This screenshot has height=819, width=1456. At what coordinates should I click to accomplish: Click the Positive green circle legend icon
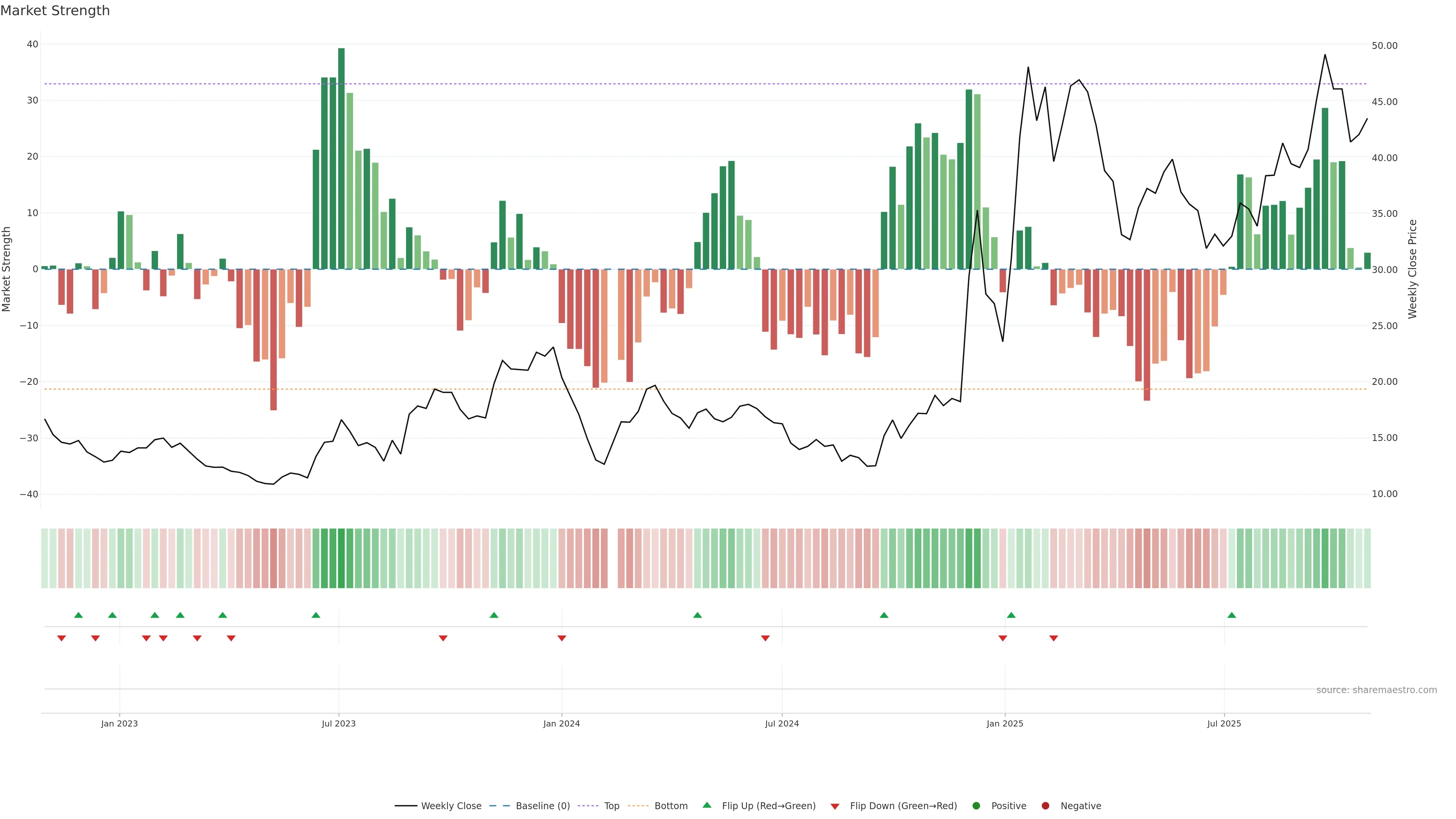(x=976, y=806)
